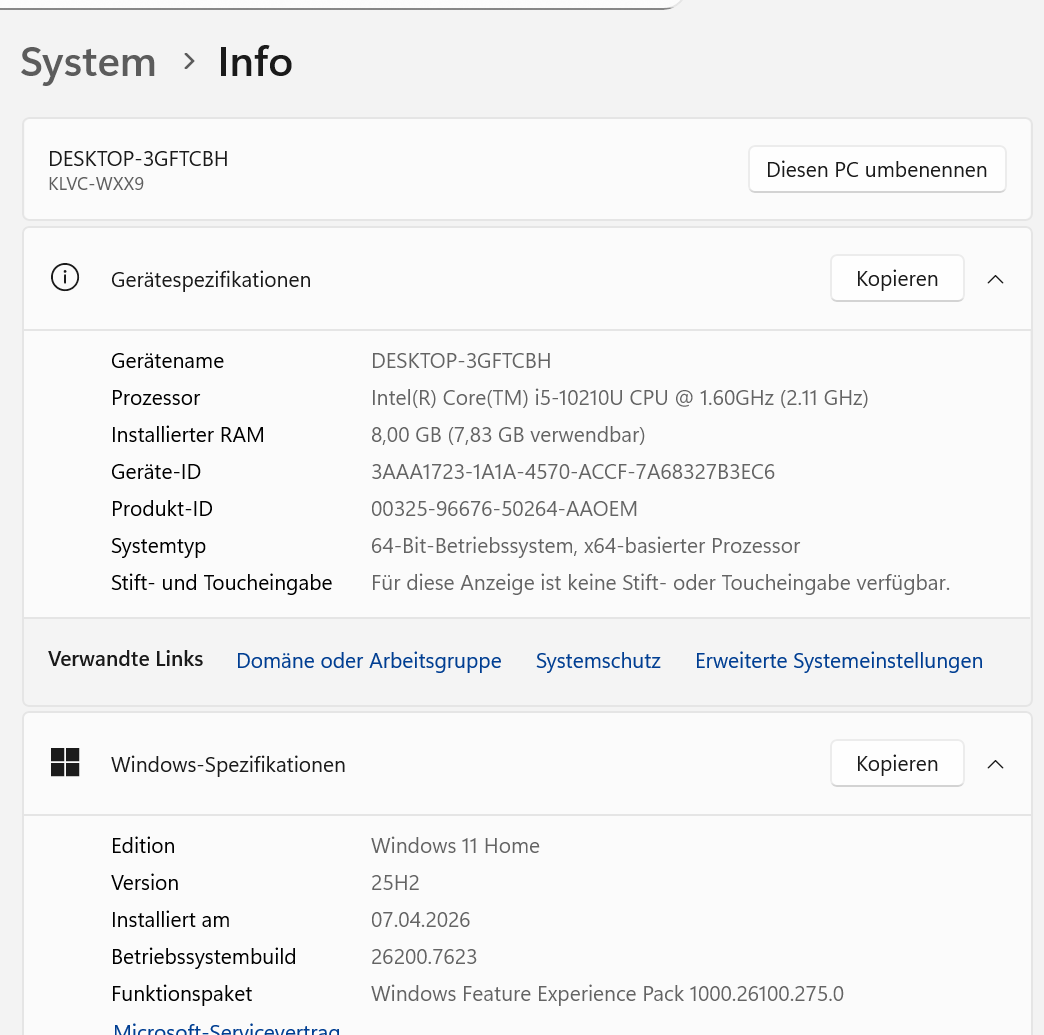Viewport: 1044px width, 1035px height.
Task: Click the Edition label
Action: tap(143, 845)
